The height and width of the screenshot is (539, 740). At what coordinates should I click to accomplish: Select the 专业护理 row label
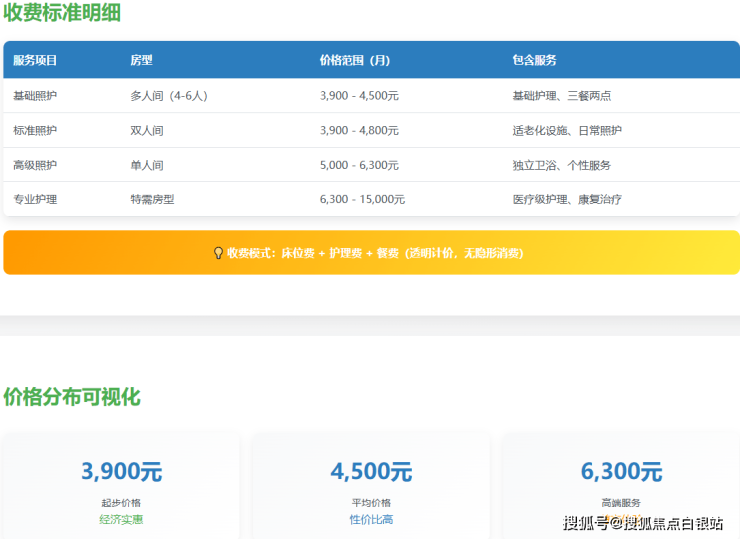[x=35, y=199]
